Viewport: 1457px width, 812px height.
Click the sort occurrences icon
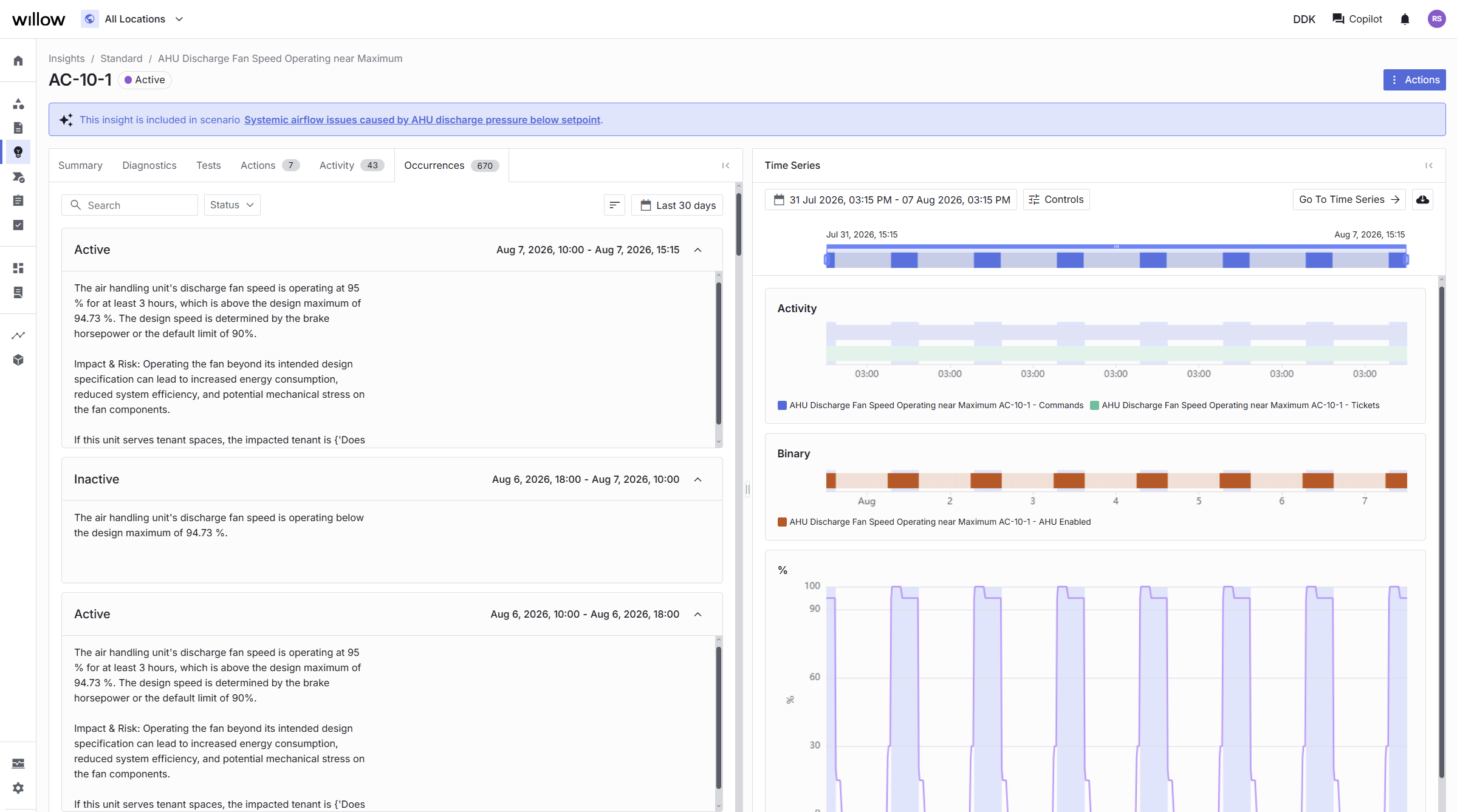(614, 205)
